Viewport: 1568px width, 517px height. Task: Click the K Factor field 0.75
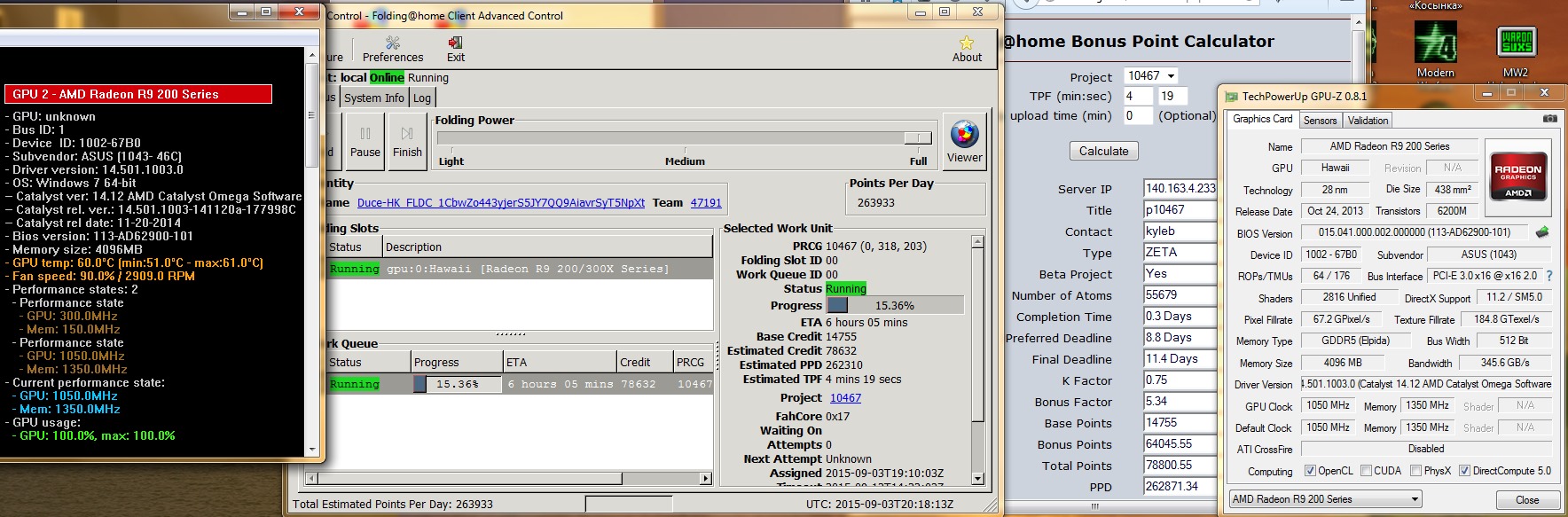point(1180,380)
